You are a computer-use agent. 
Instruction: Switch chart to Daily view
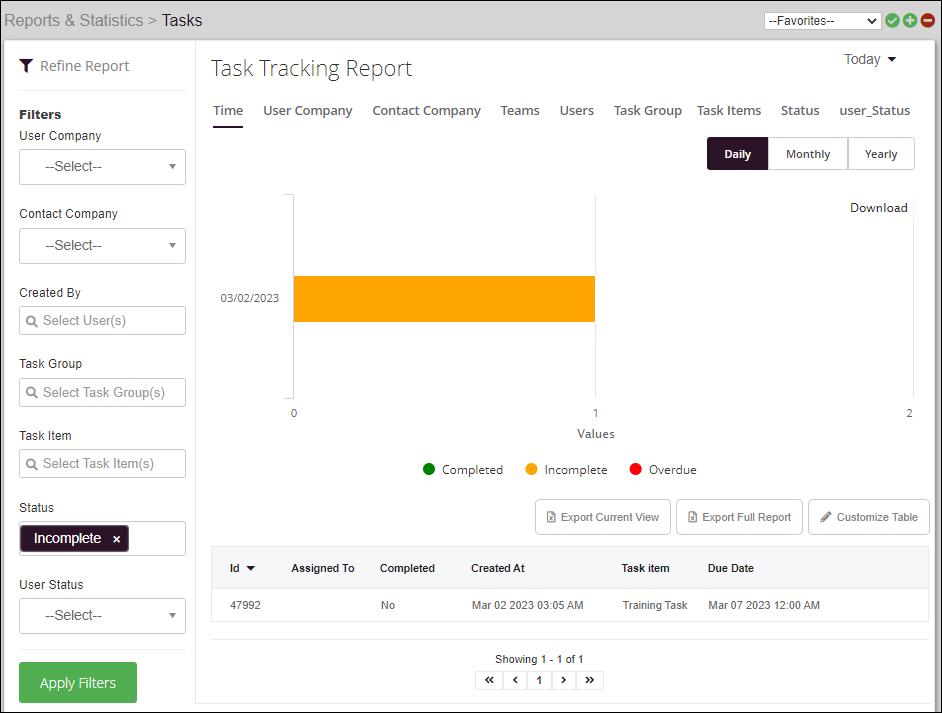[737, 154]
